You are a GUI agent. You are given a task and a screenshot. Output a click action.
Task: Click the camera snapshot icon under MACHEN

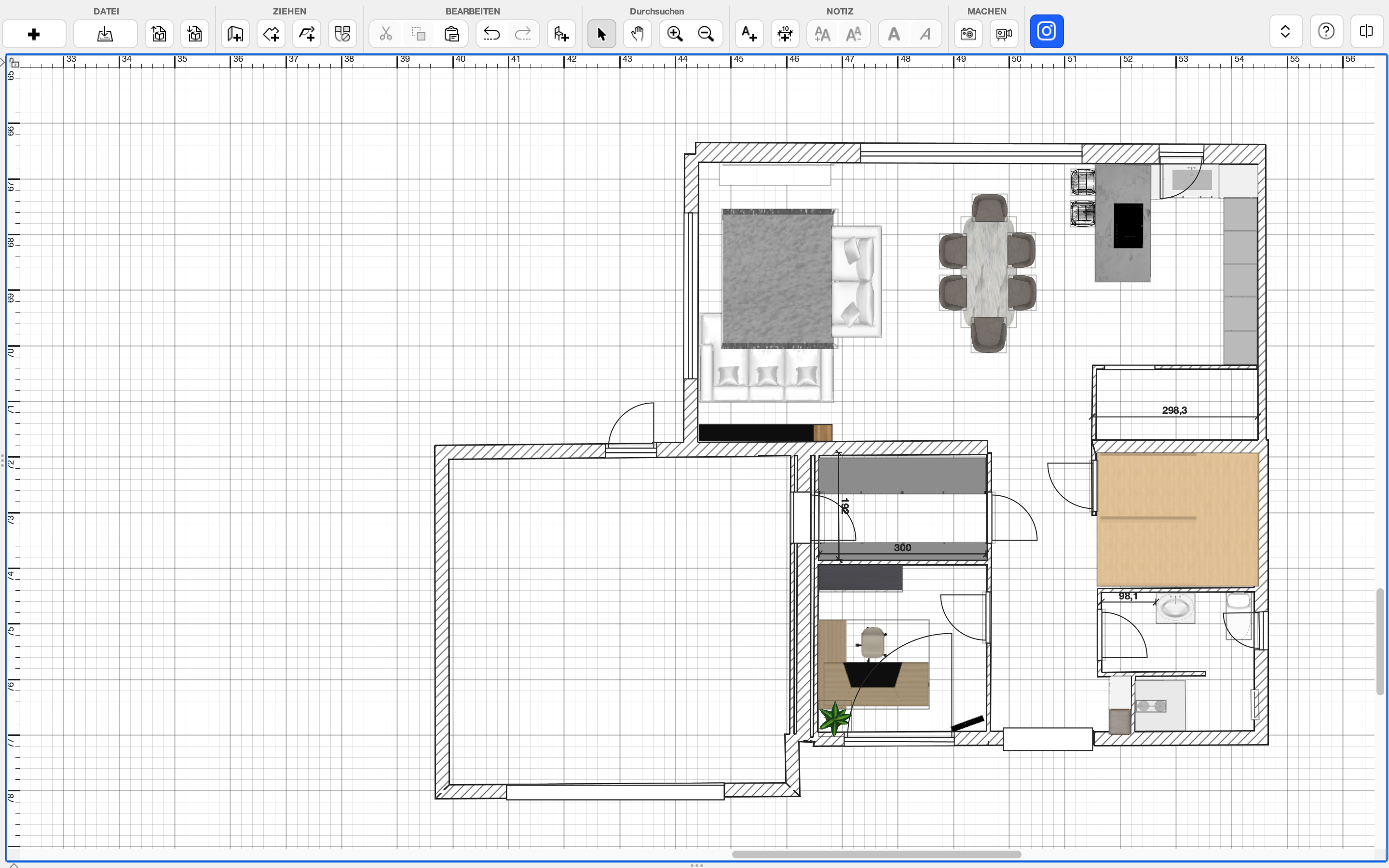point(968,34)
